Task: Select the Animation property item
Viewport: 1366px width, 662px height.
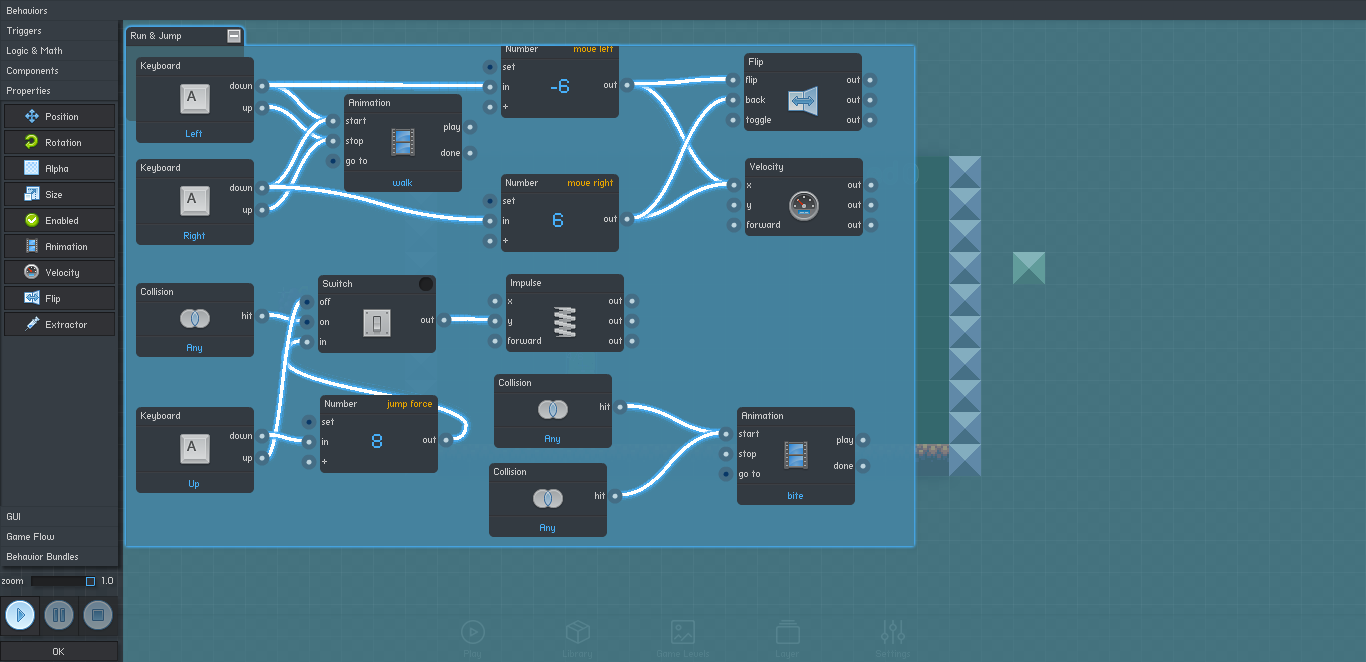Action: point(60,246)
